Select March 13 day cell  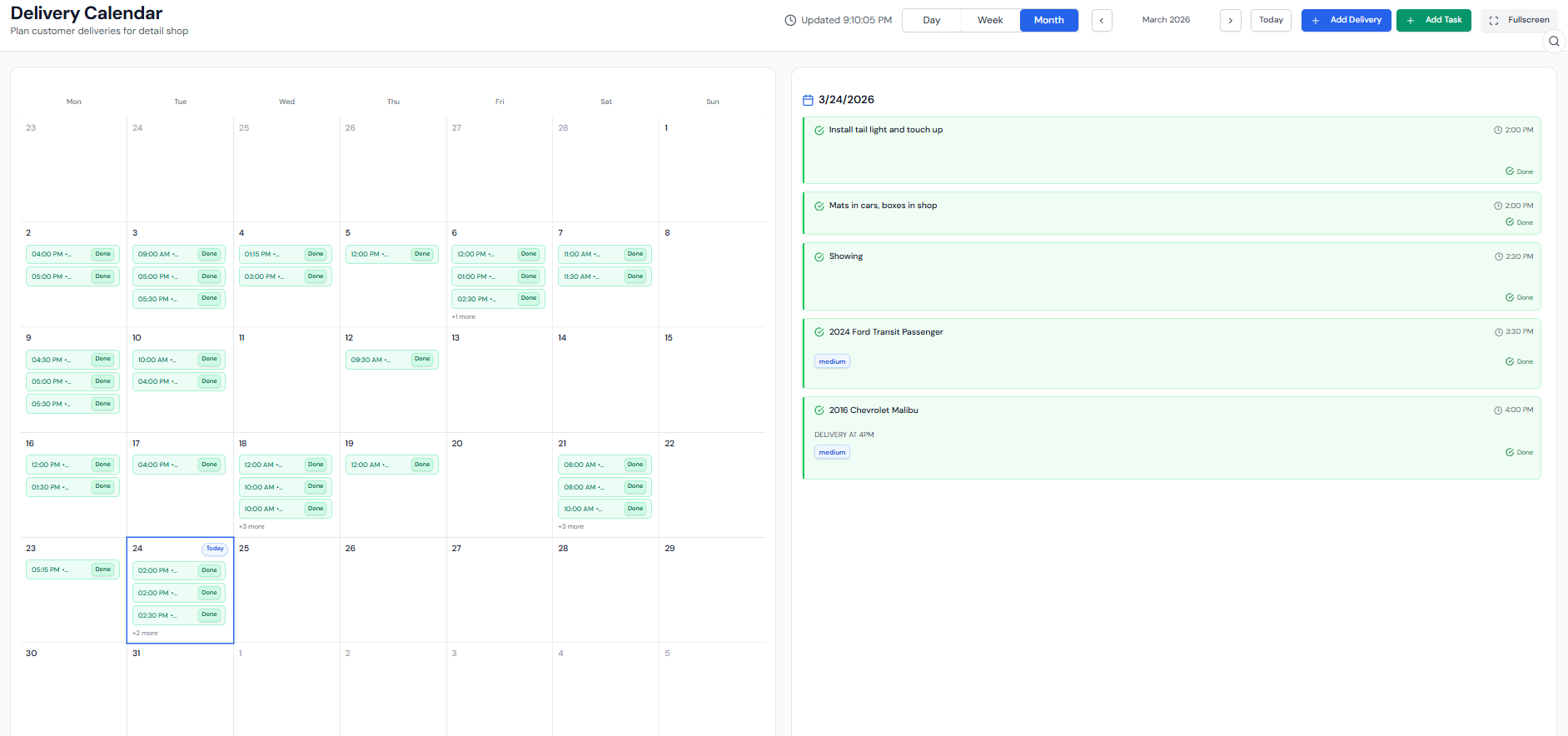tap(500, 380)
